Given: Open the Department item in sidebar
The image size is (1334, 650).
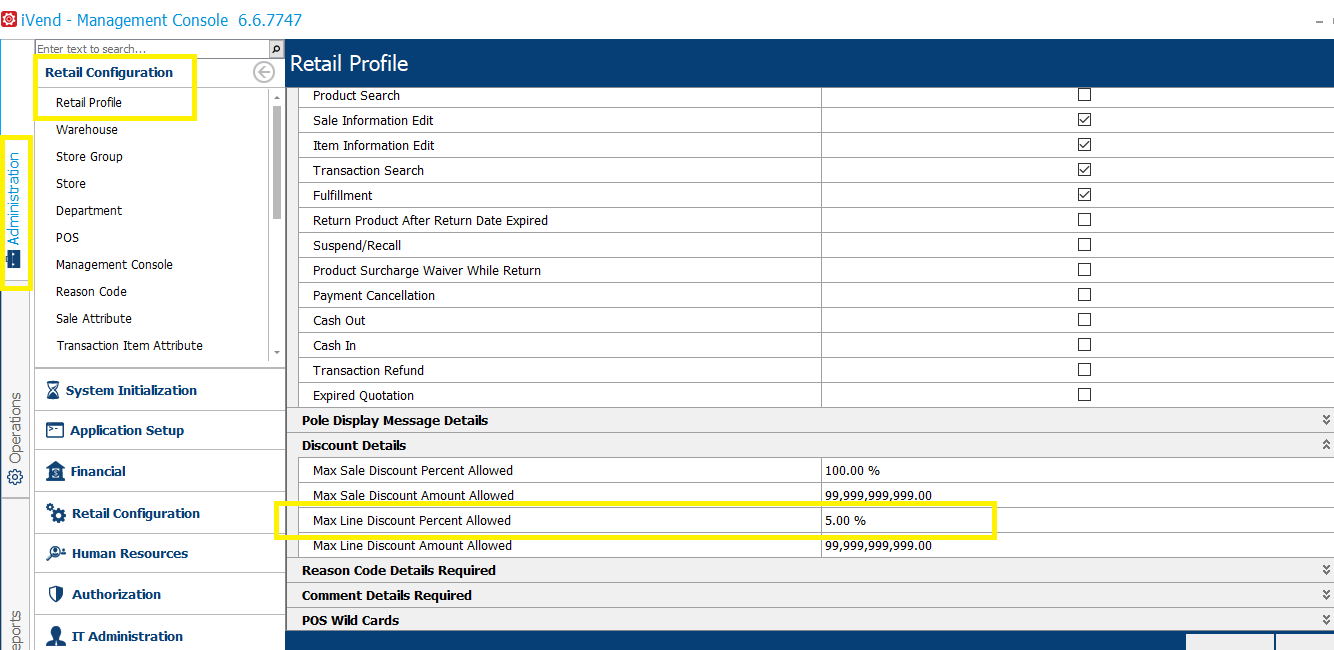Looking at the screenshot, I should (89, 210).
